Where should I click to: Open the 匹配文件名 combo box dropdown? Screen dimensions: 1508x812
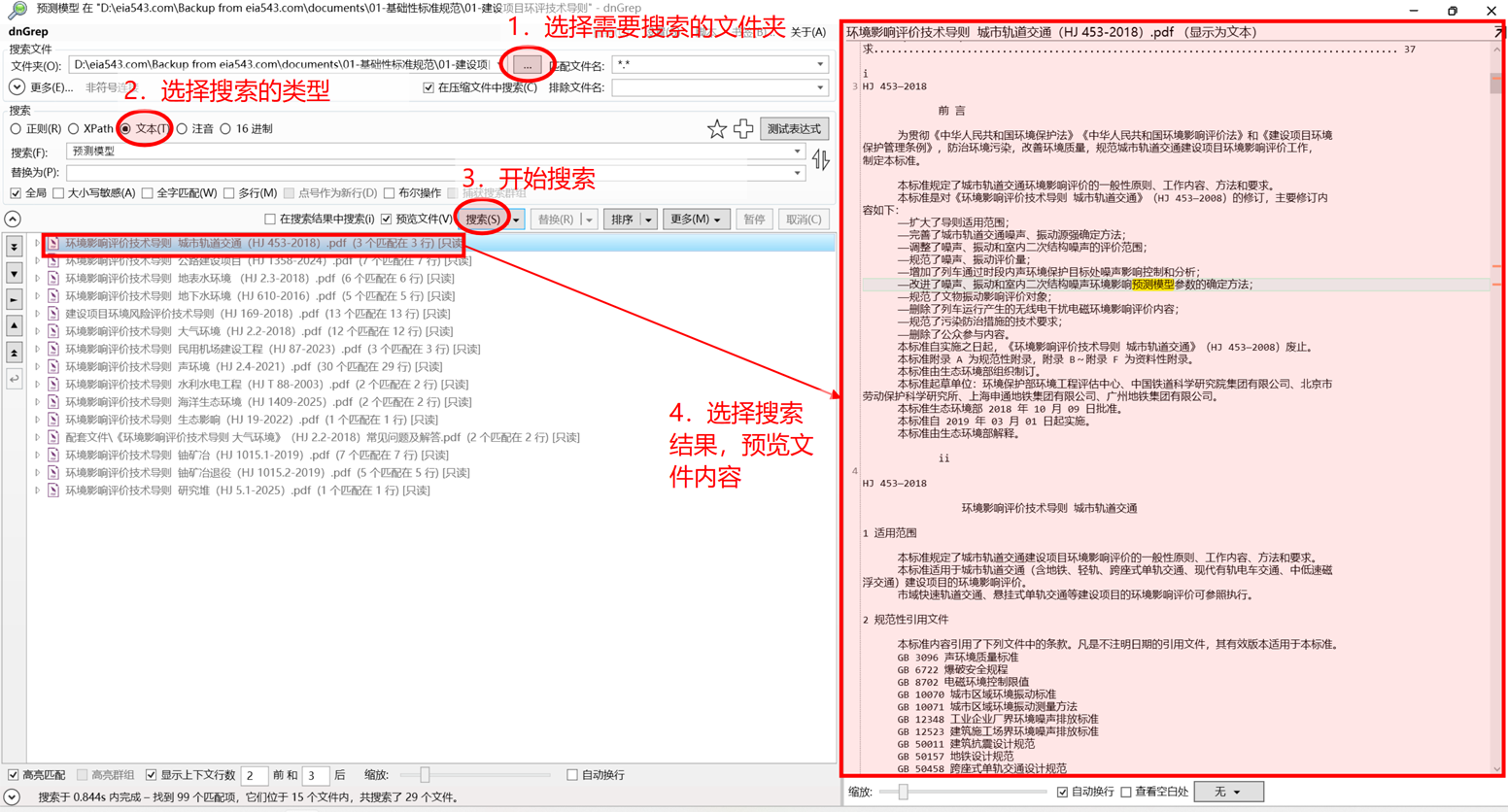click(x=820, y=65)
